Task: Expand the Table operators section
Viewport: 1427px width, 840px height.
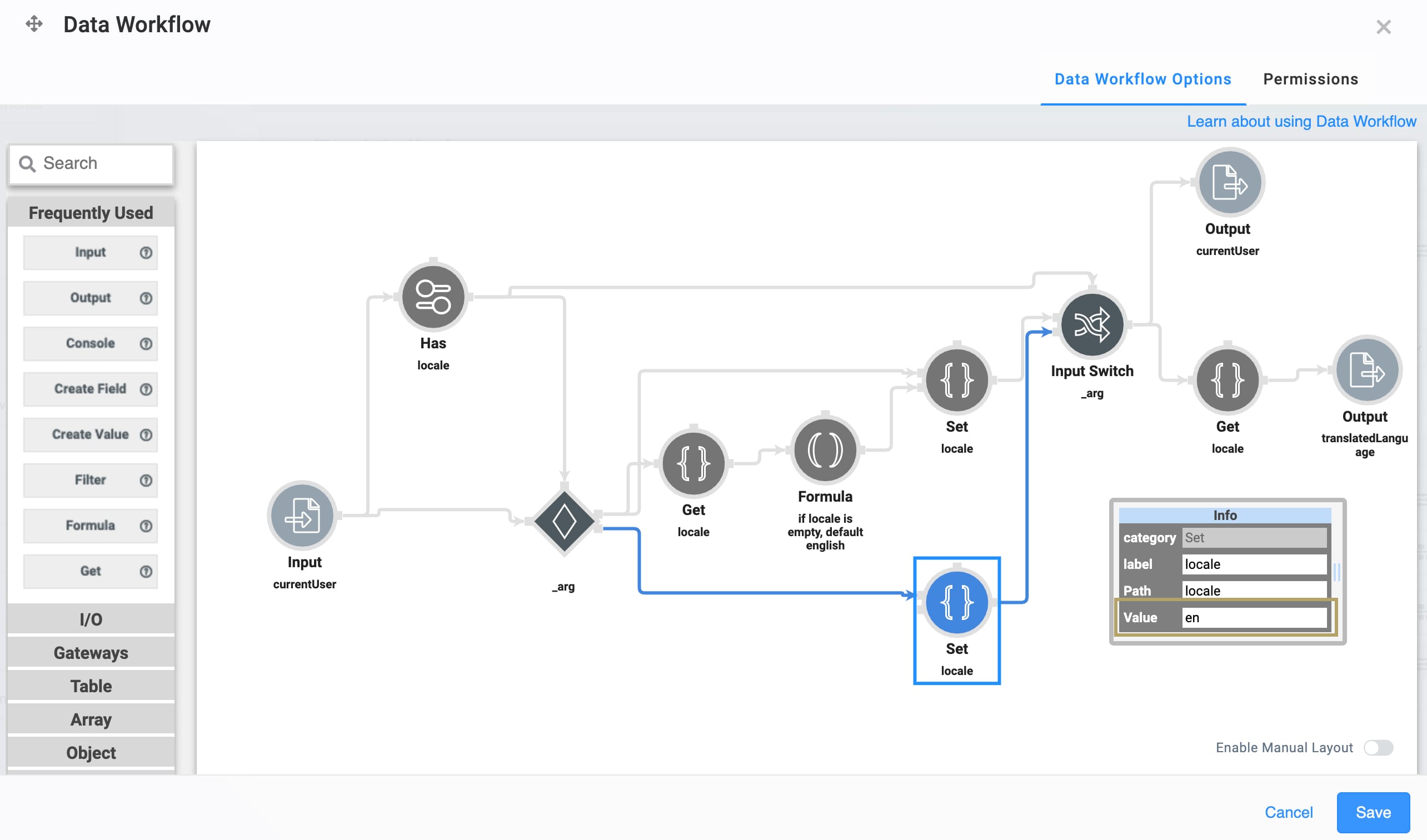Action: [x=91, y=686]
